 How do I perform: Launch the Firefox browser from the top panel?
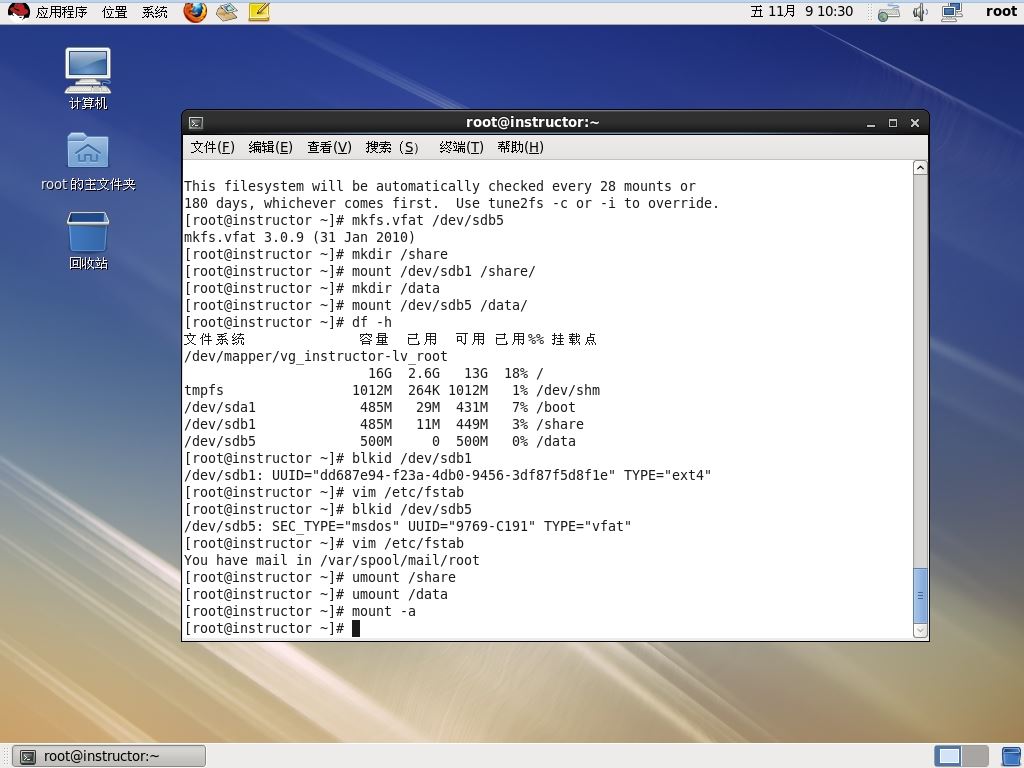[195, 11]
